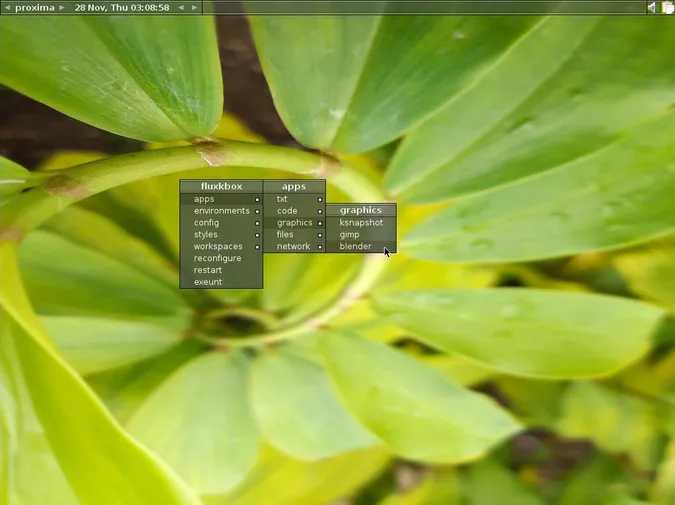Switch to previous workspace using left arrow before proxima
Viewport: 675px width, 505px height.
[6, 7]
